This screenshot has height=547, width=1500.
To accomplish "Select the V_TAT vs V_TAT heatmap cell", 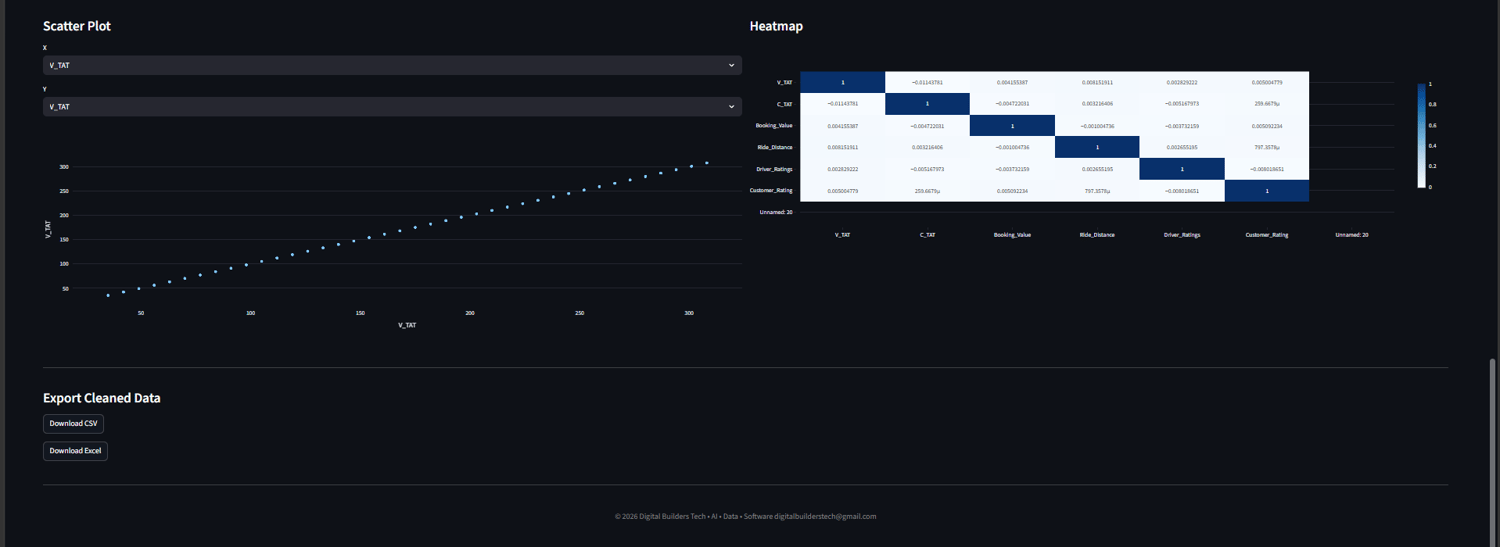I will (x=842, y=82).
